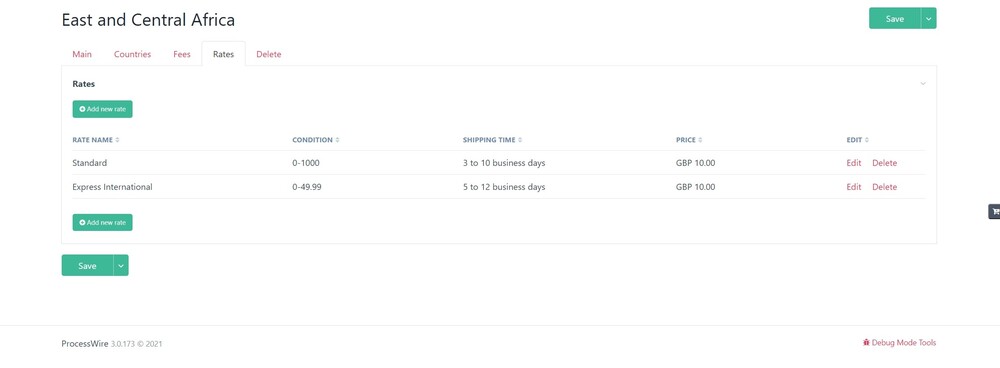
Task: Click the top Save button
Action: 895,18
